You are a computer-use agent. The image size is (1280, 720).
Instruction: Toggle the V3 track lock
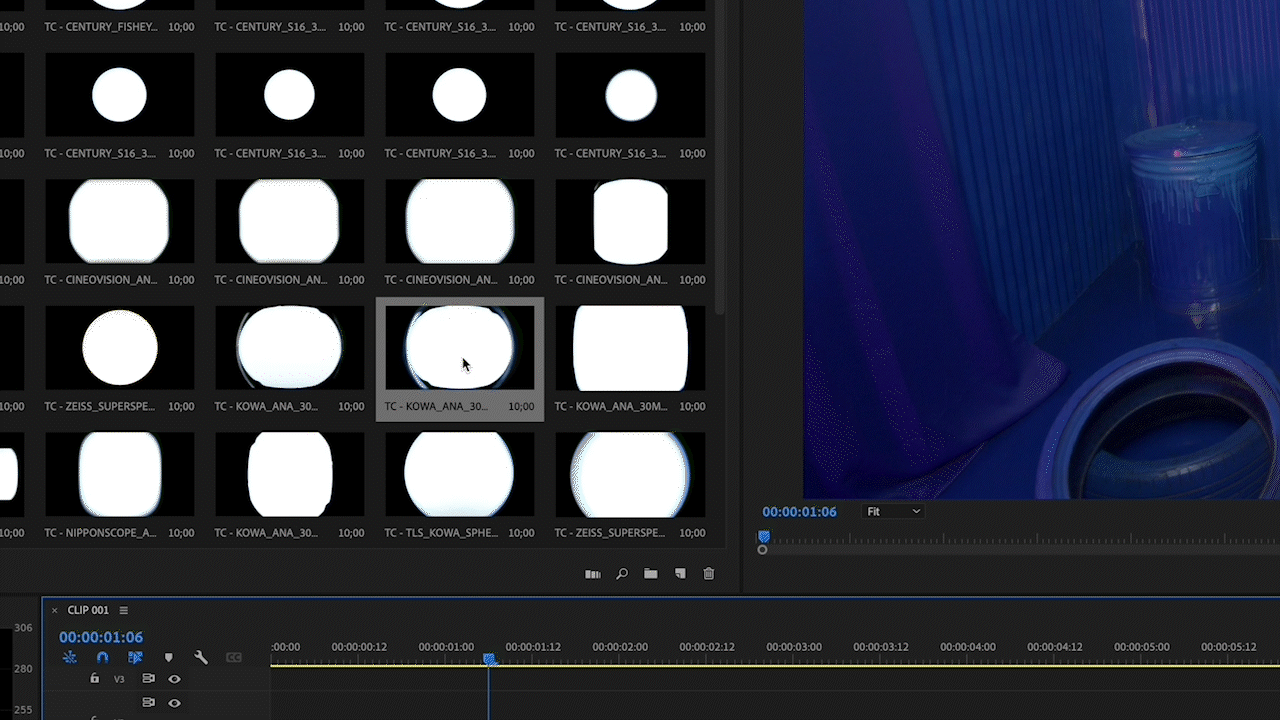95,679
